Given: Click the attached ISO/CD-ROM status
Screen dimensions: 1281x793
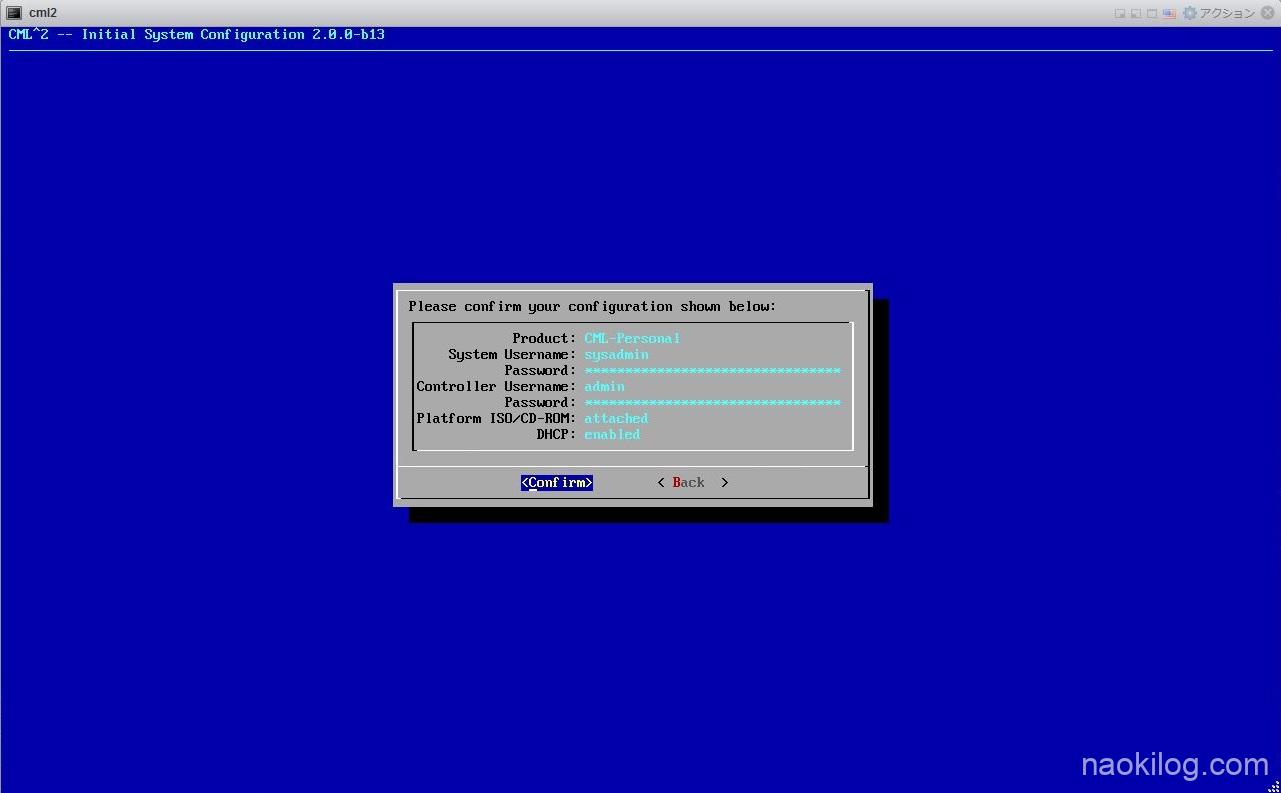Looking at the screenshot, I should [x=616, y=419].
